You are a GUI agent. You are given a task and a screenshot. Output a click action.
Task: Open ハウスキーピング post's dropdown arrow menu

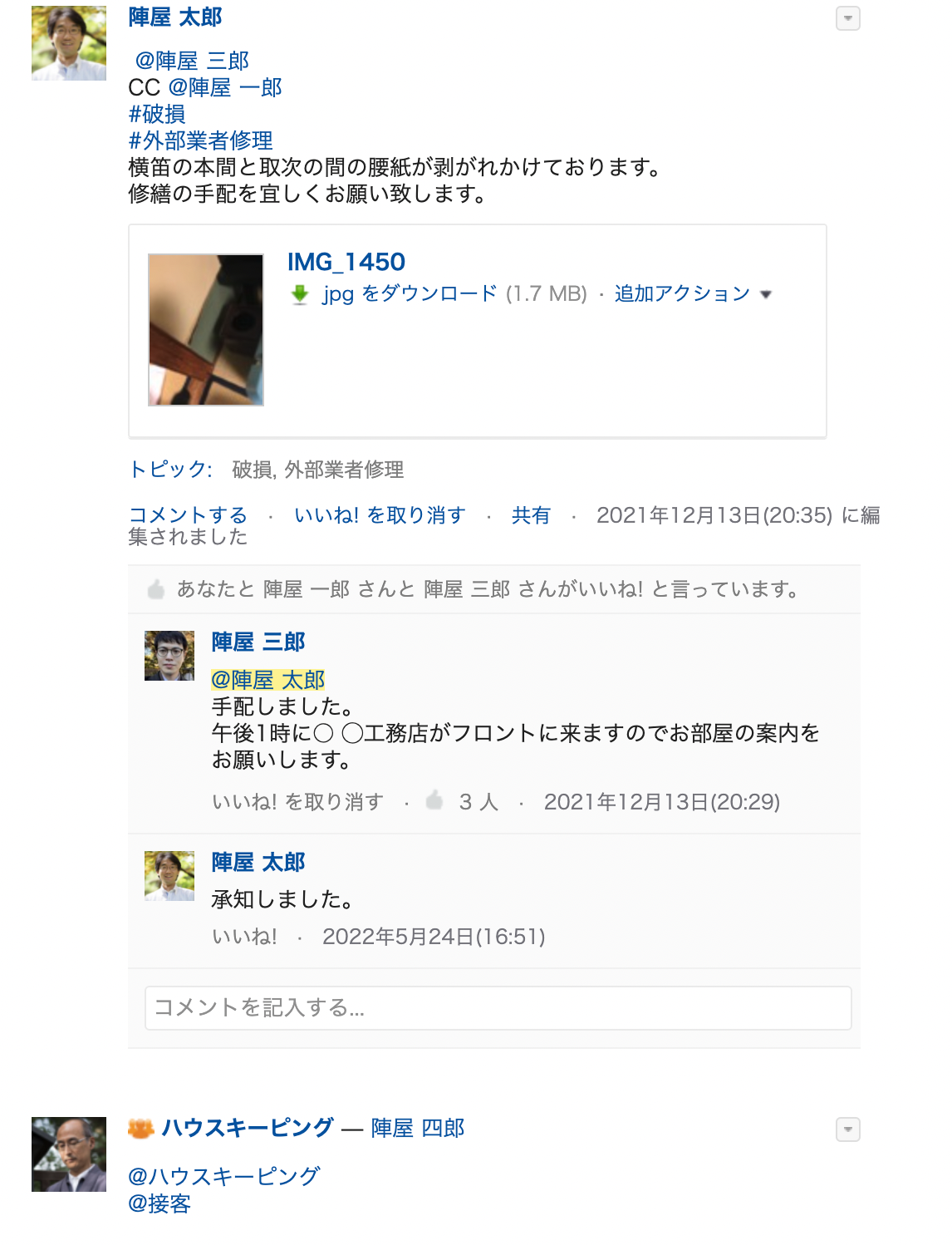click(x=848, y=1129)
